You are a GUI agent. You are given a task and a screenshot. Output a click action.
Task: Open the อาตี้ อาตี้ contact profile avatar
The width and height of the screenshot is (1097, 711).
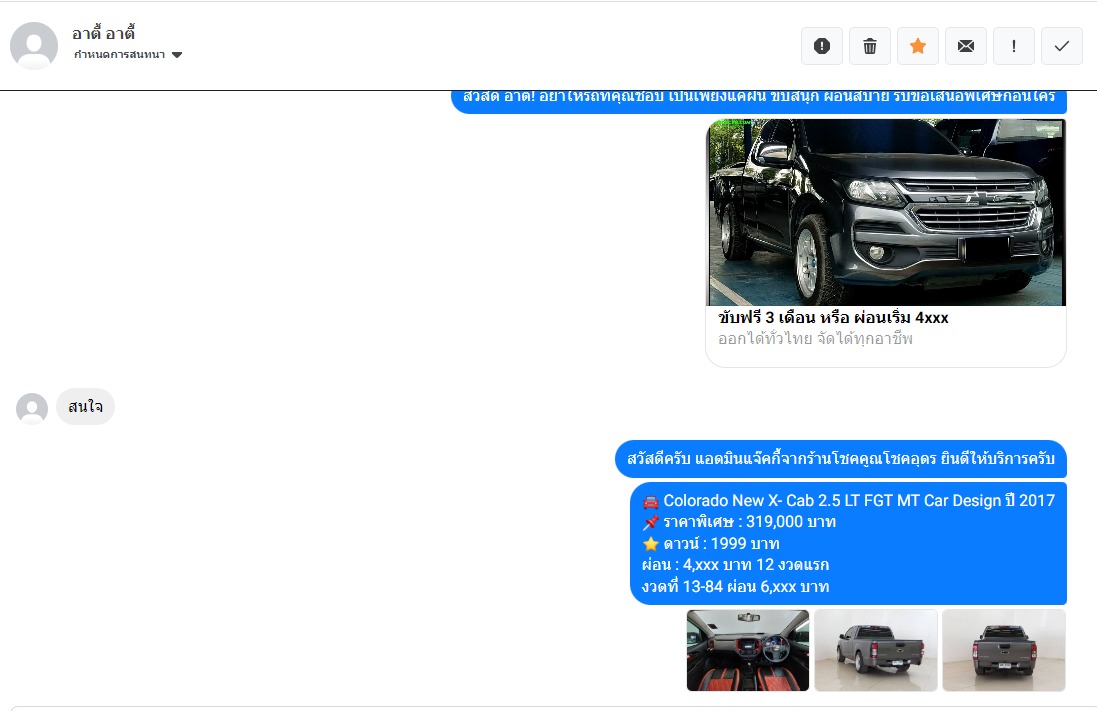pos(34,45)
